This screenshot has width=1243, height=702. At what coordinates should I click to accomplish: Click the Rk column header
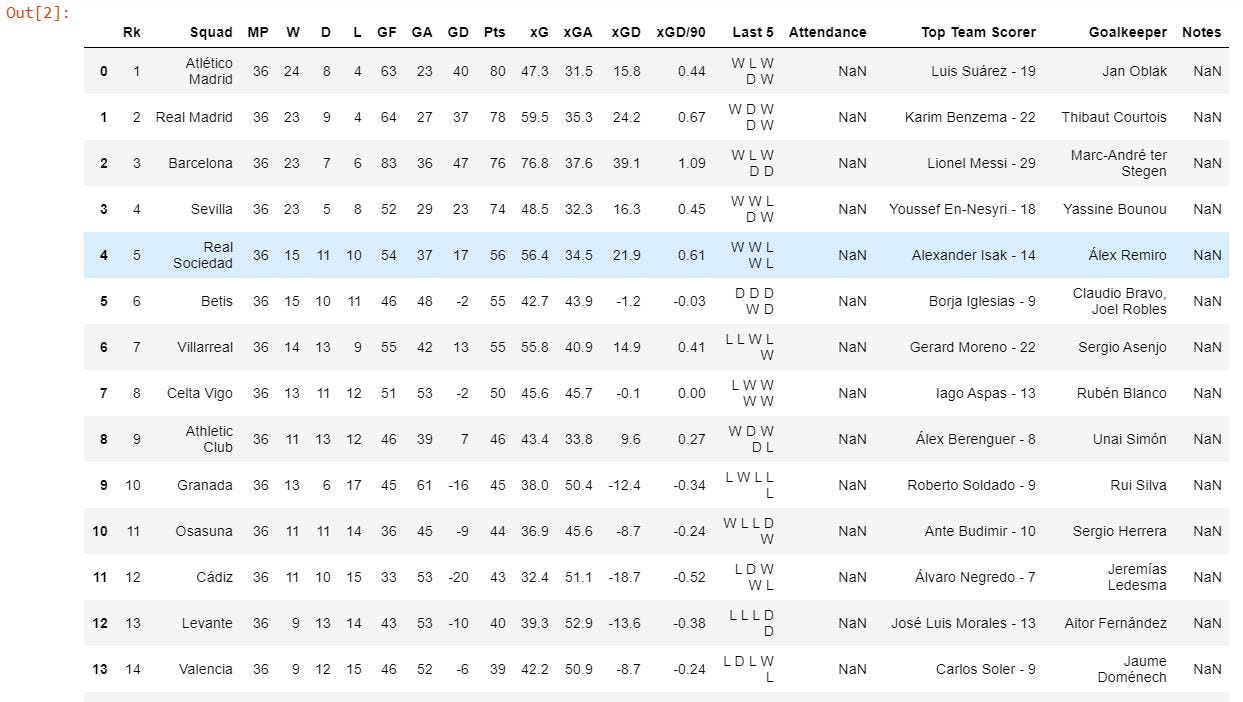(x=132, y=32)
